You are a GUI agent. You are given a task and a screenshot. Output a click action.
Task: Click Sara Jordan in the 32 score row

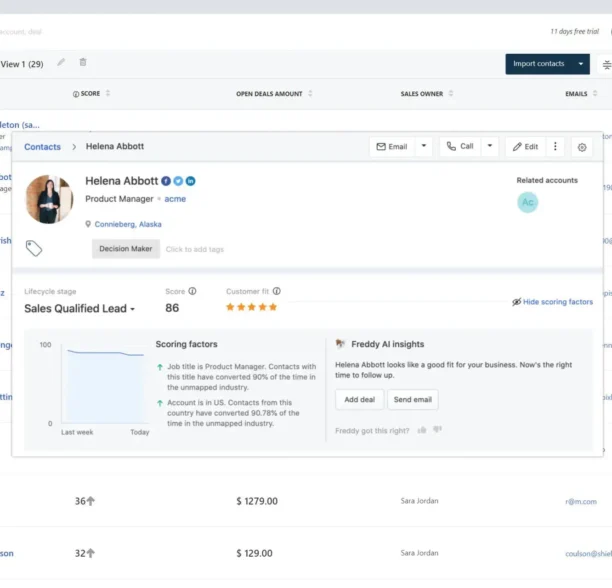(419, 553)
